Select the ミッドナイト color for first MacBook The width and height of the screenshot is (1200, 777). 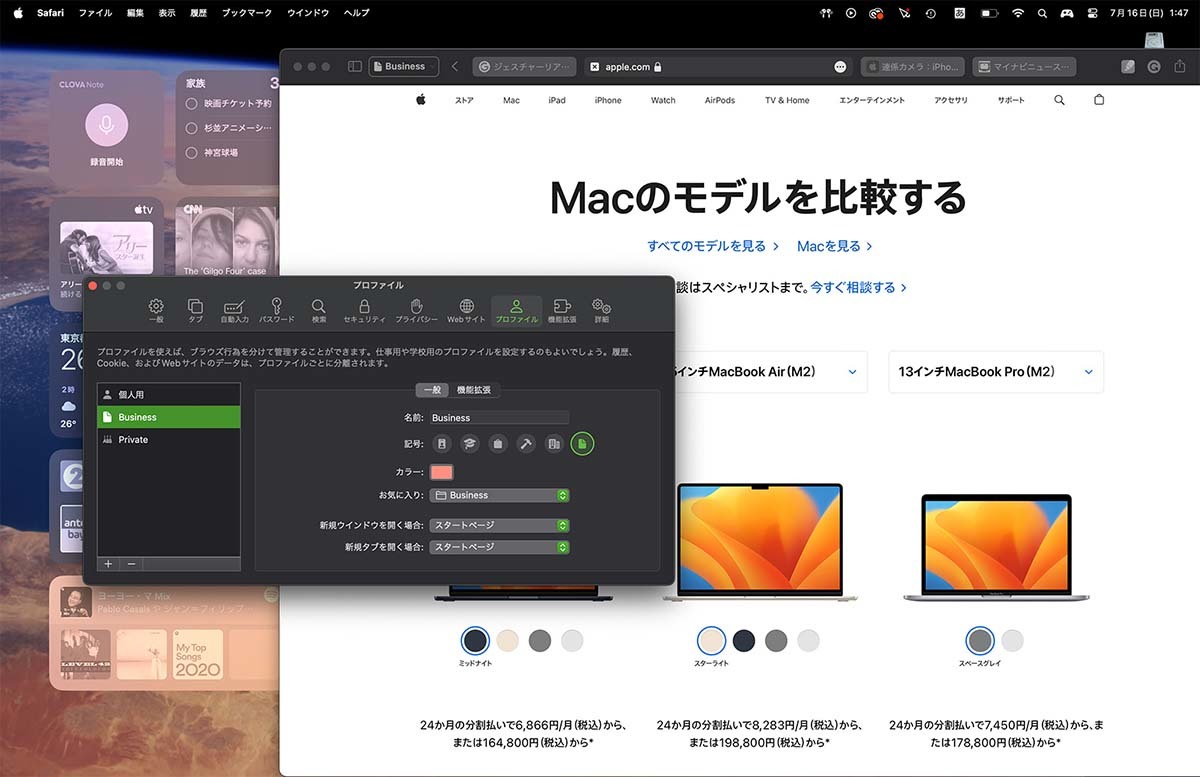[x=475, y=640]
